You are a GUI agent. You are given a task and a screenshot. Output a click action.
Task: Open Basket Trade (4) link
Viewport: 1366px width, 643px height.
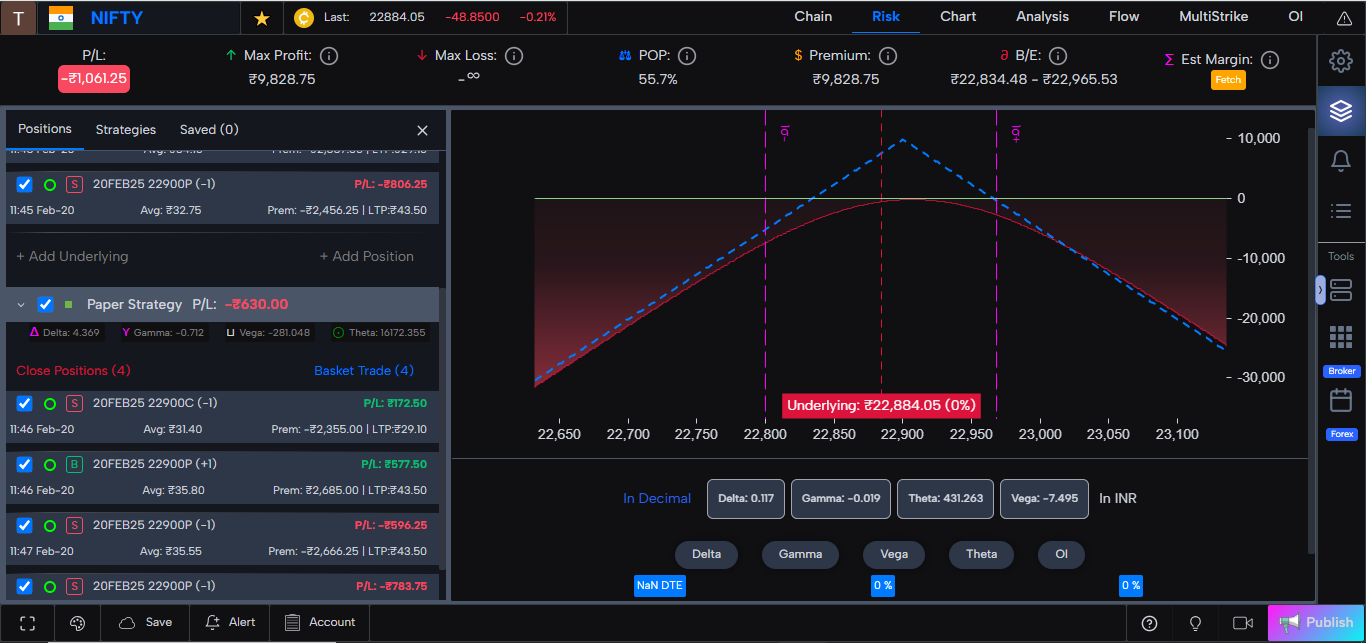point(363,369)
